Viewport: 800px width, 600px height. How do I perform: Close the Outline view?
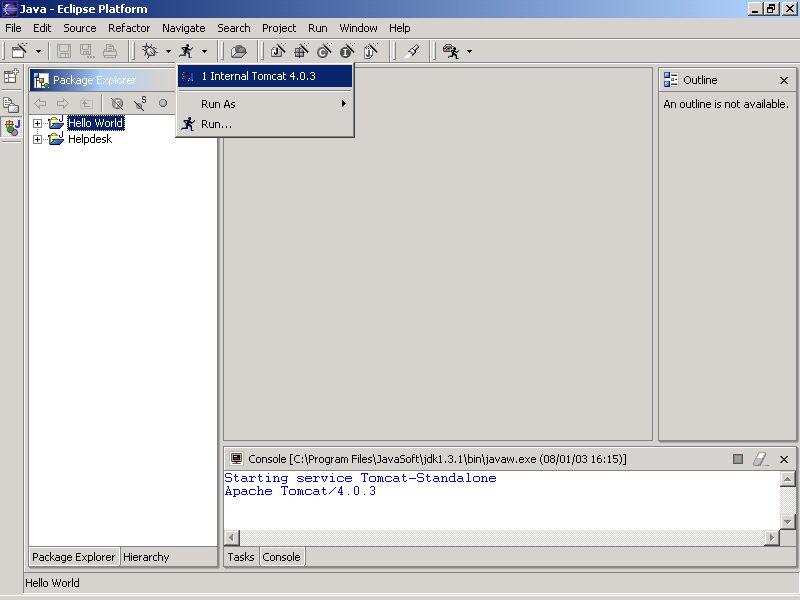pyautogui.click(x=784, y=81)
